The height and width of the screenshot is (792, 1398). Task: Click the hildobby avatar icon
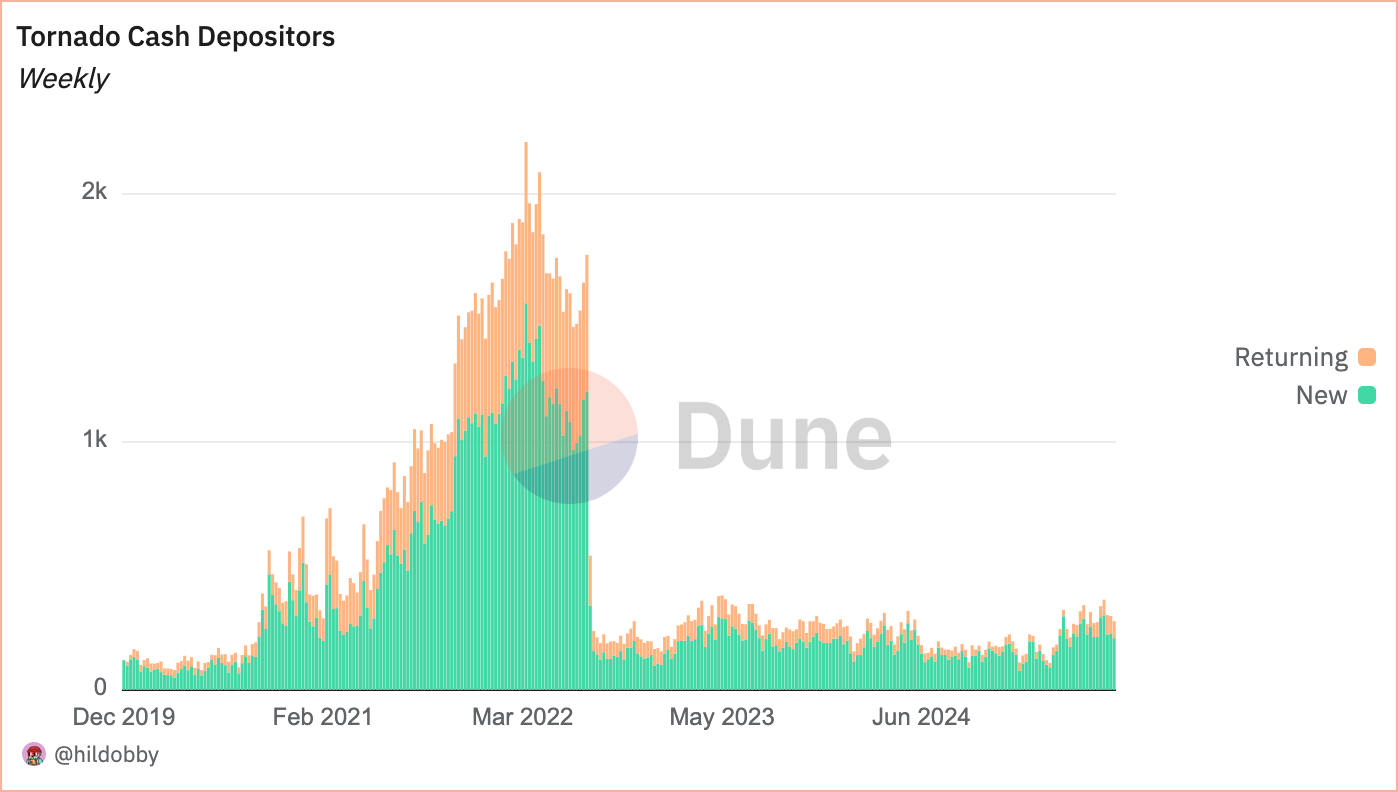coord(34,754)
